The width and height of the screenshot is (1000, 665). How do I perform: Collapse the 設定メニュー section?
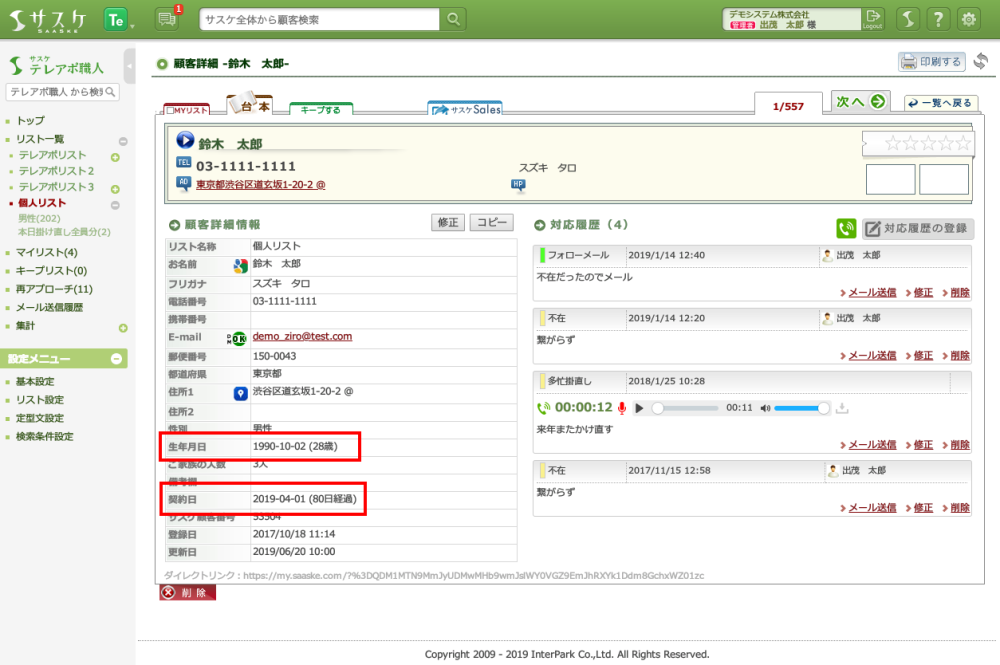[116, 359]
